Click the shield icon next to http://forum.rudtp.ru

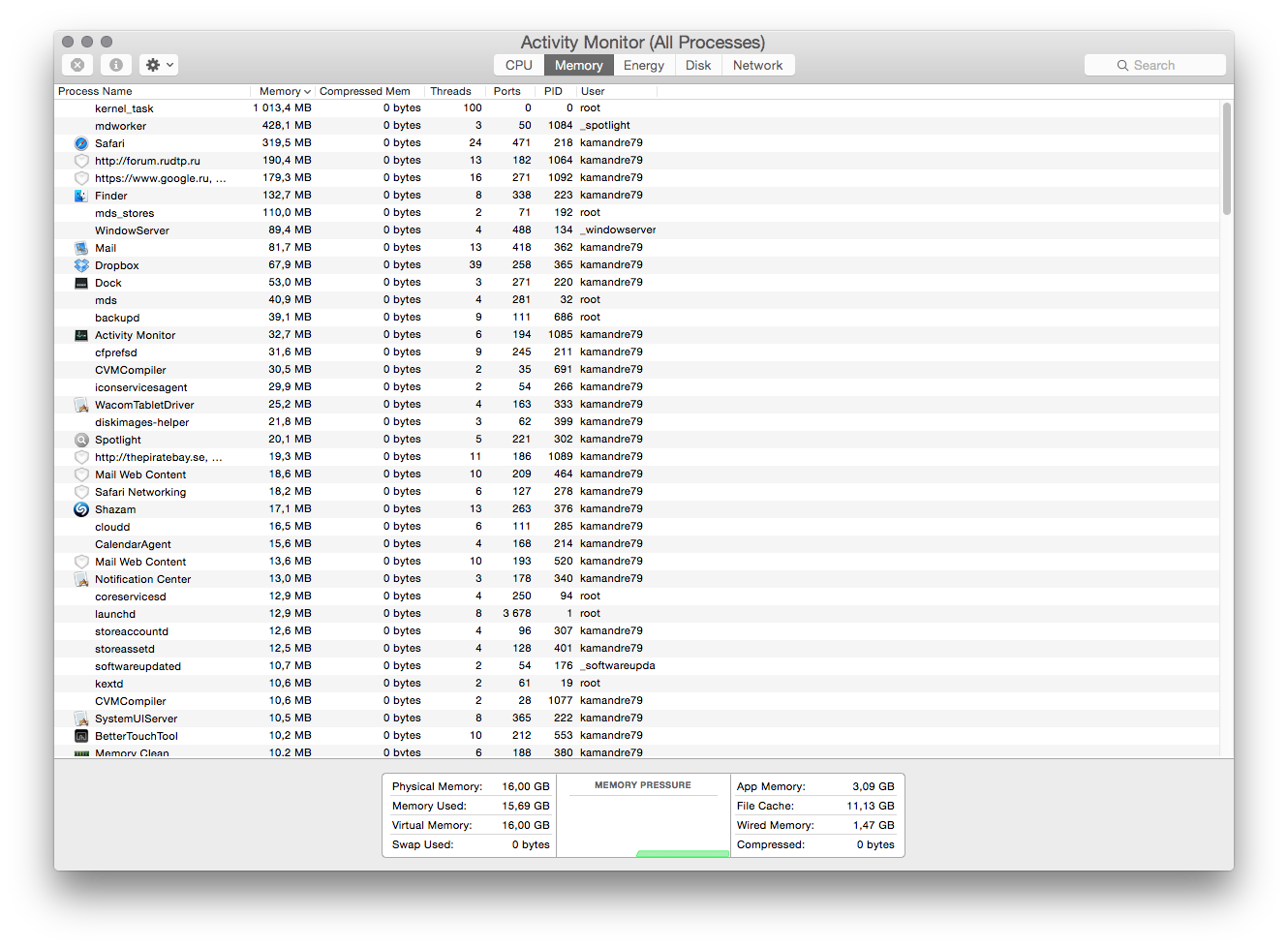(81, 161)
